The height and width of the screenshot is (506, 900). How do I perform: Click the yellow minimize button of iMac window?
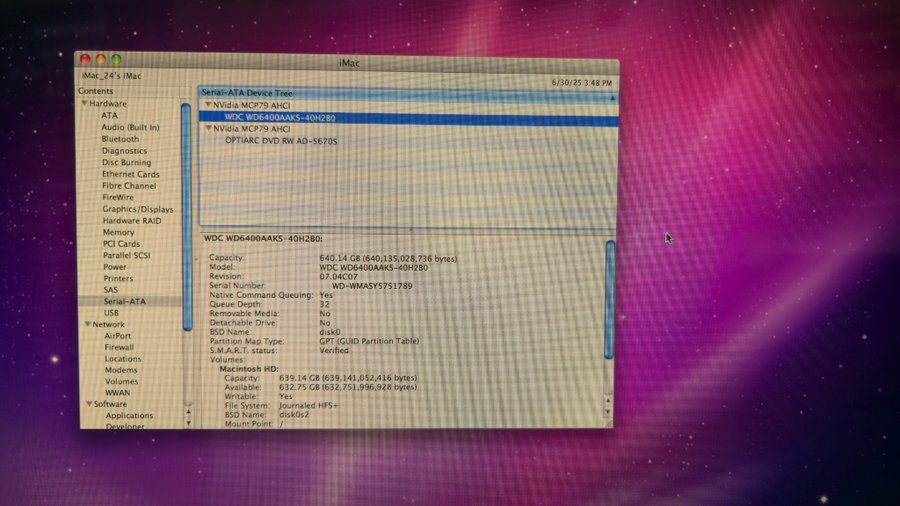101,61
